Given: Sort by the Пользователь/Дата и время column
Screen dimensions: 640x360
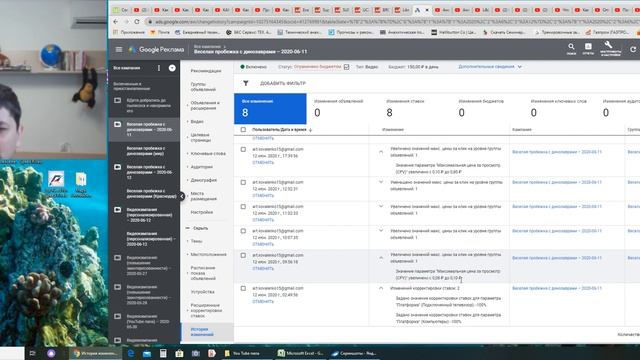Looking at the screenshot, I should [x=282, y=129].
